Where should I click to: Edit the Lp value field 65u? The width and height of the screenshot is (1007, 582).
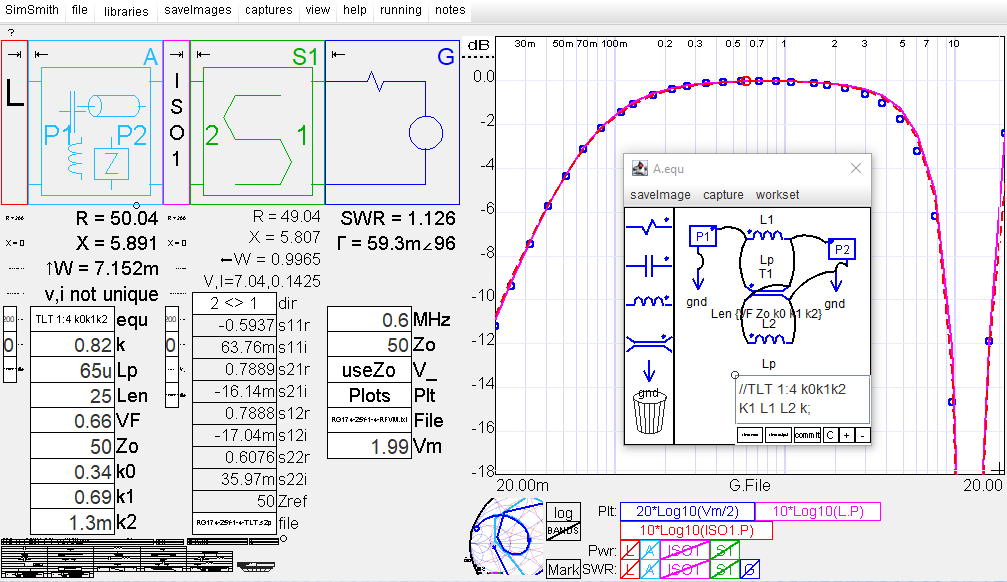click(x=73, y=371)
